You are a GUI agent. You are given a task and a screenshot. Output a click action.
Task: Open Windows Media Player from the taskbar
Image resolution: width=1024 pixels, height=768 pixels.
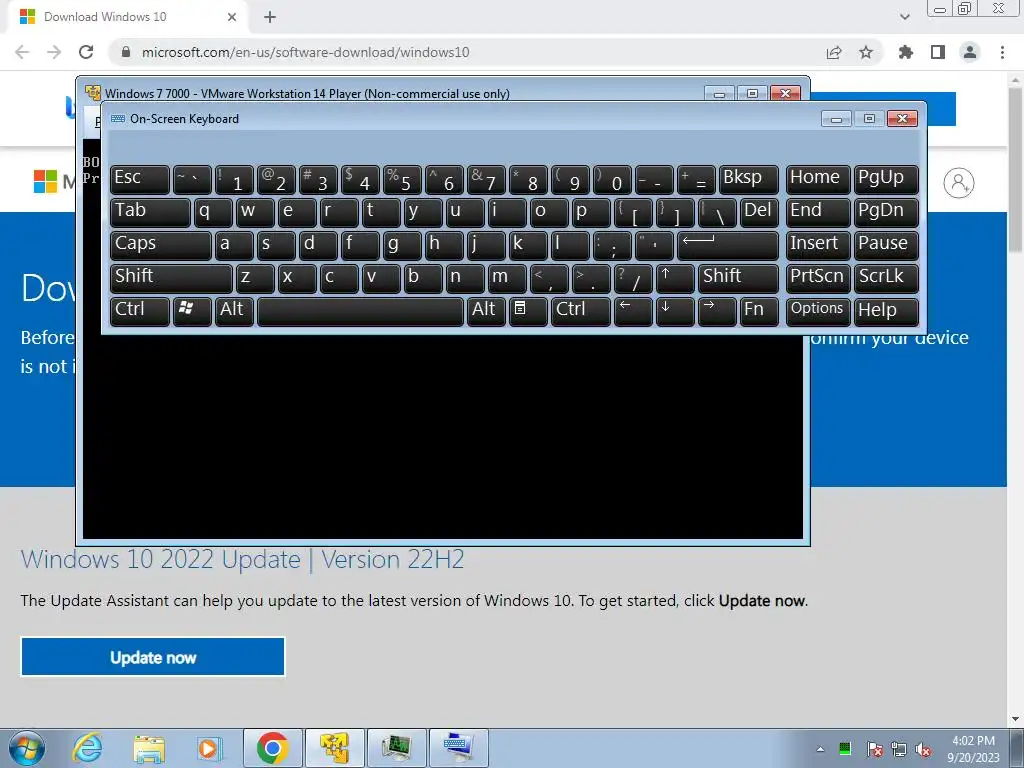(x=210, y=748)
